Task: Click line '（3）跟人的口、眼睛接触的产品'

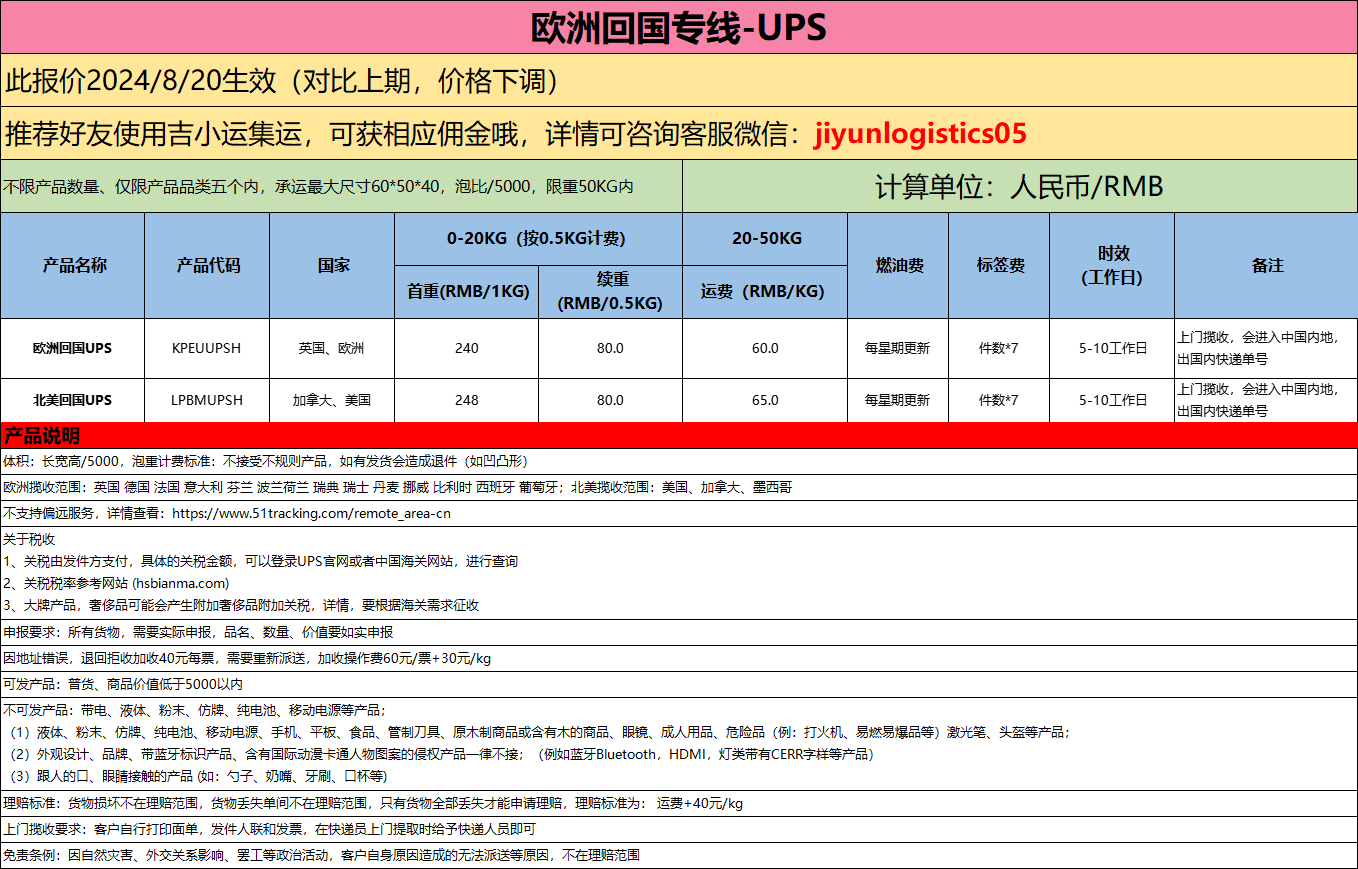Action: click(x=196, y=776)
